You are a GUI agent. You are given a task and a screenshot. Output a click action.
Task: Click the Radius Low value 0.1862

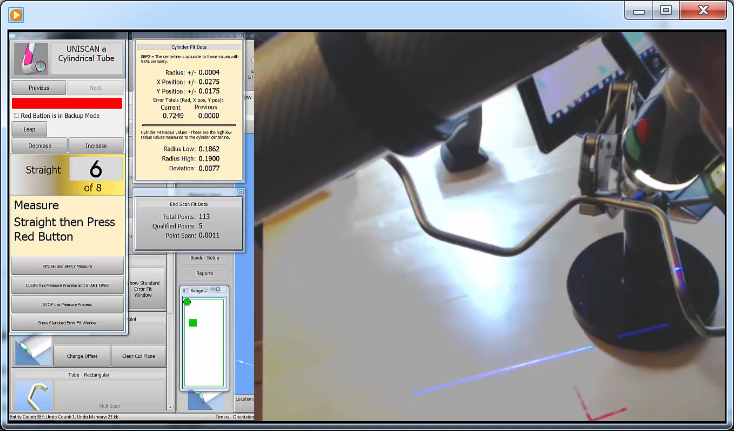209,149
